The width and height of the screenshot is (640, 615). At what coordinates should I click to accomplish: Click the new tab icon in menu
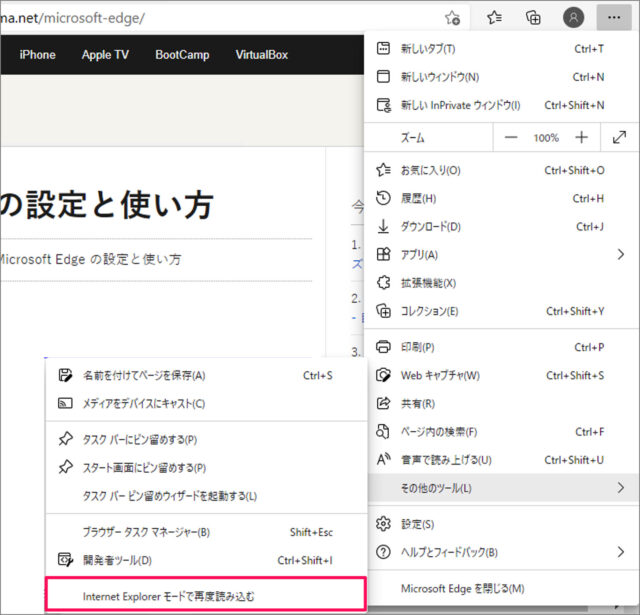[383, 48]
